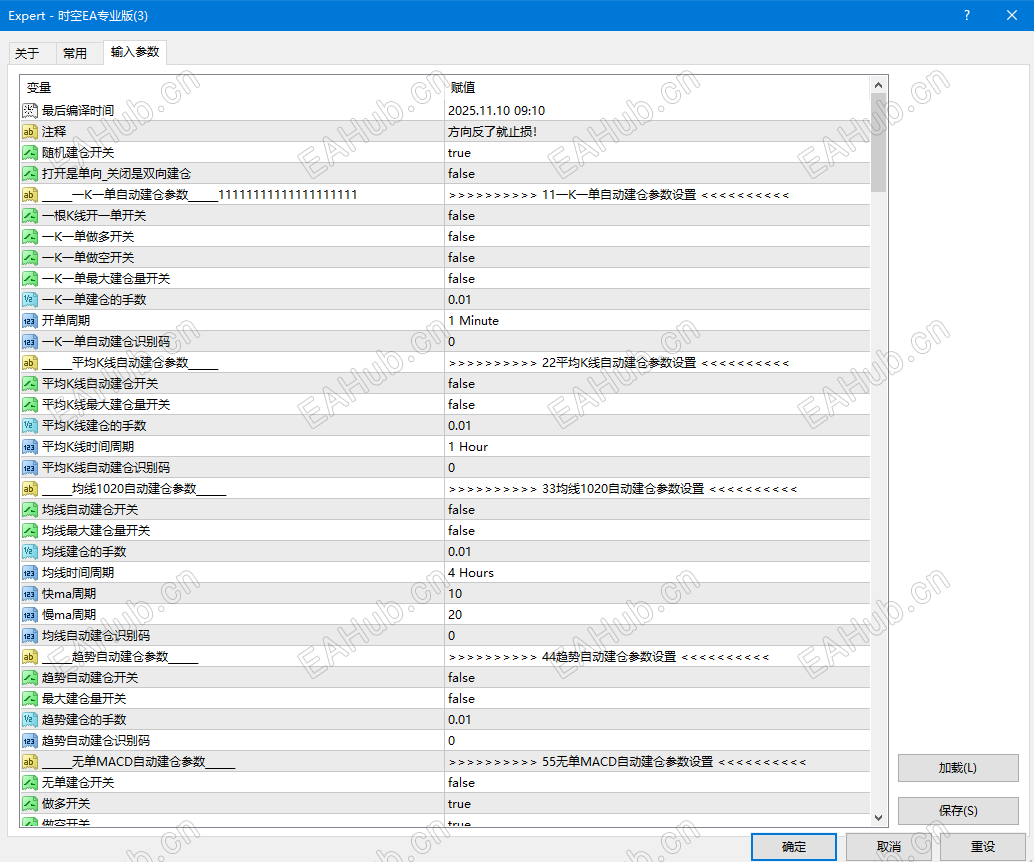Click integer icon beside 慢ma周期
Image resolution: width=1034 pixels, height=862 pixels.
pyautogui.click(x=30, y=615)
